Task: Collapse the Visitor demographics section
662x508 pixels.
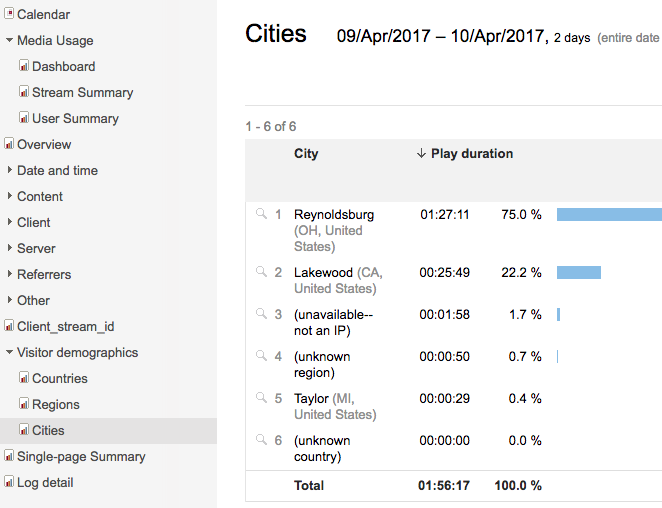Action: tap(9, 353)
